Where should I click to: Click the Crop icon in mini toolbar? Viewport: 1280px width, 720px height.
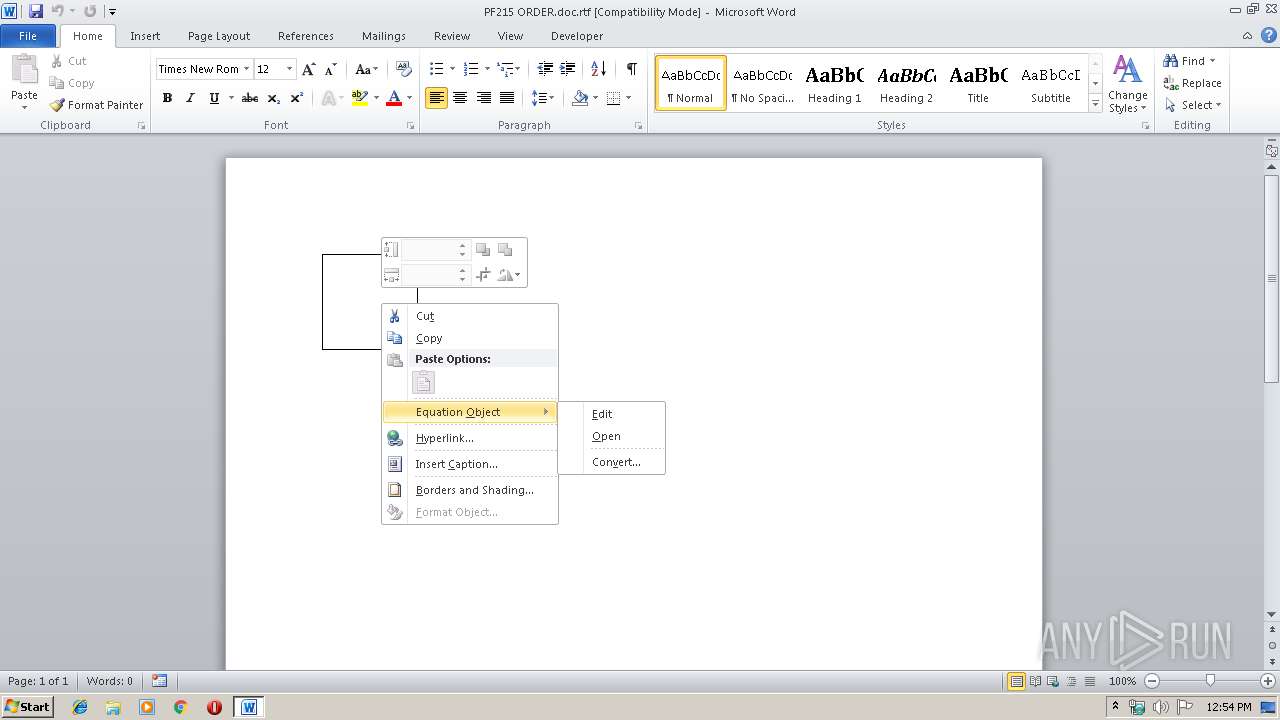coord(483,274)
